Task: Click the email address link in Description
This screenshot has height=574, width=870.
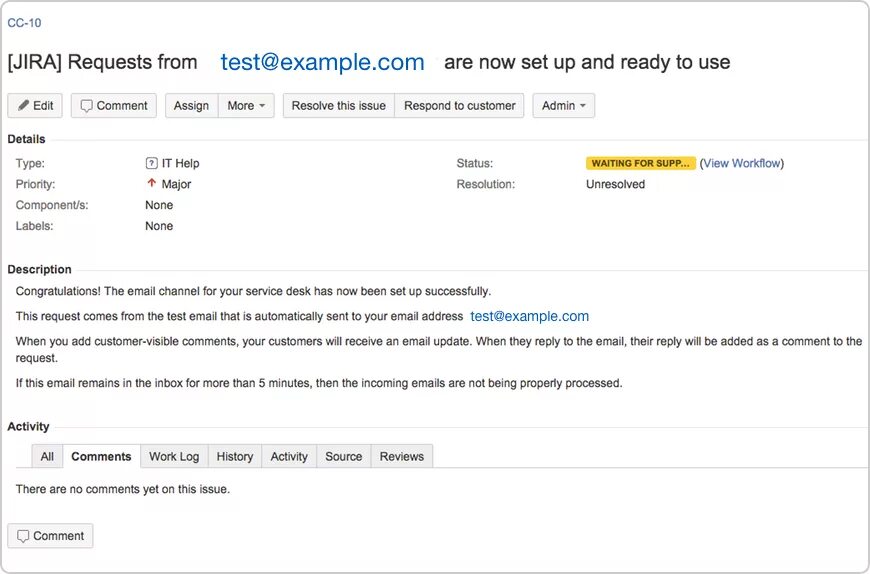Action: [529, 316]
